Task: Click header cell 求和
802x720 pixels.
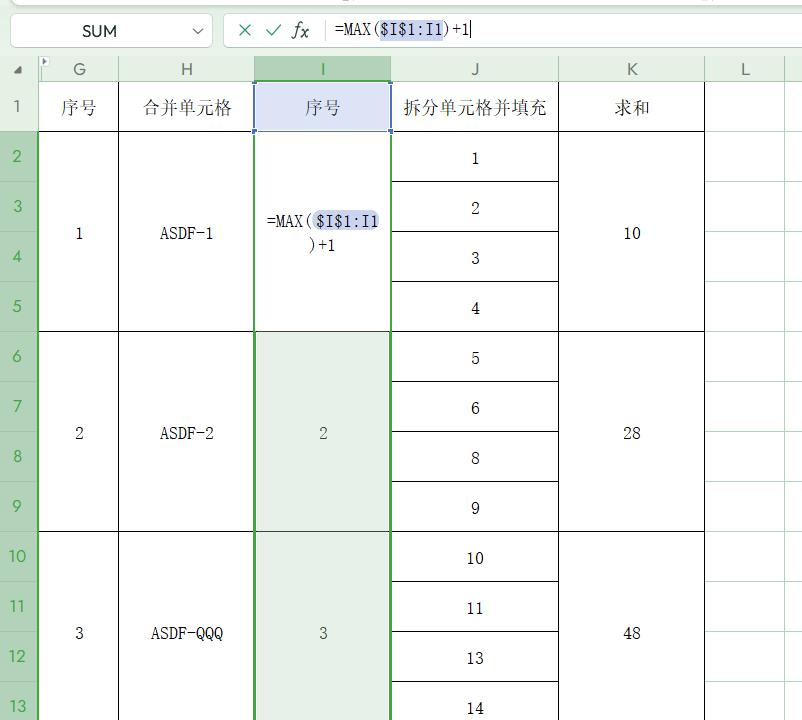Action: click(632, 107)
